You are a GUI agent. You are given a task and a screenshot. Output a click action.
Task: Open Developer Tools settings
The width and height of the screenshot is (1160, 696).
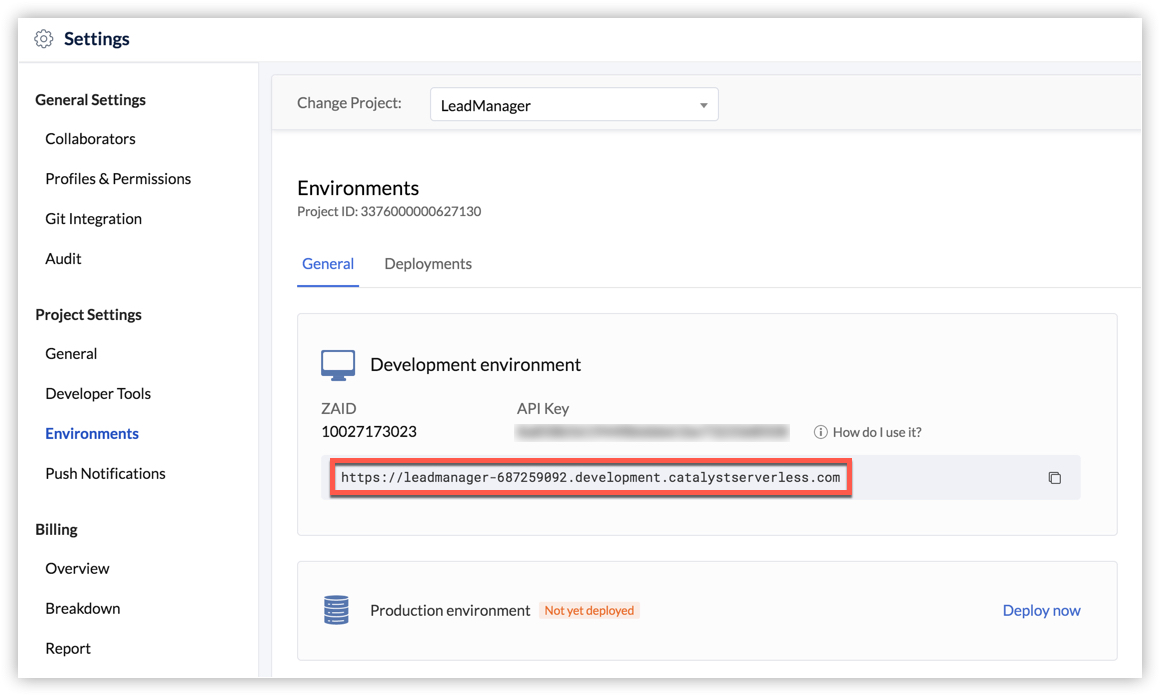click(98, 394)
